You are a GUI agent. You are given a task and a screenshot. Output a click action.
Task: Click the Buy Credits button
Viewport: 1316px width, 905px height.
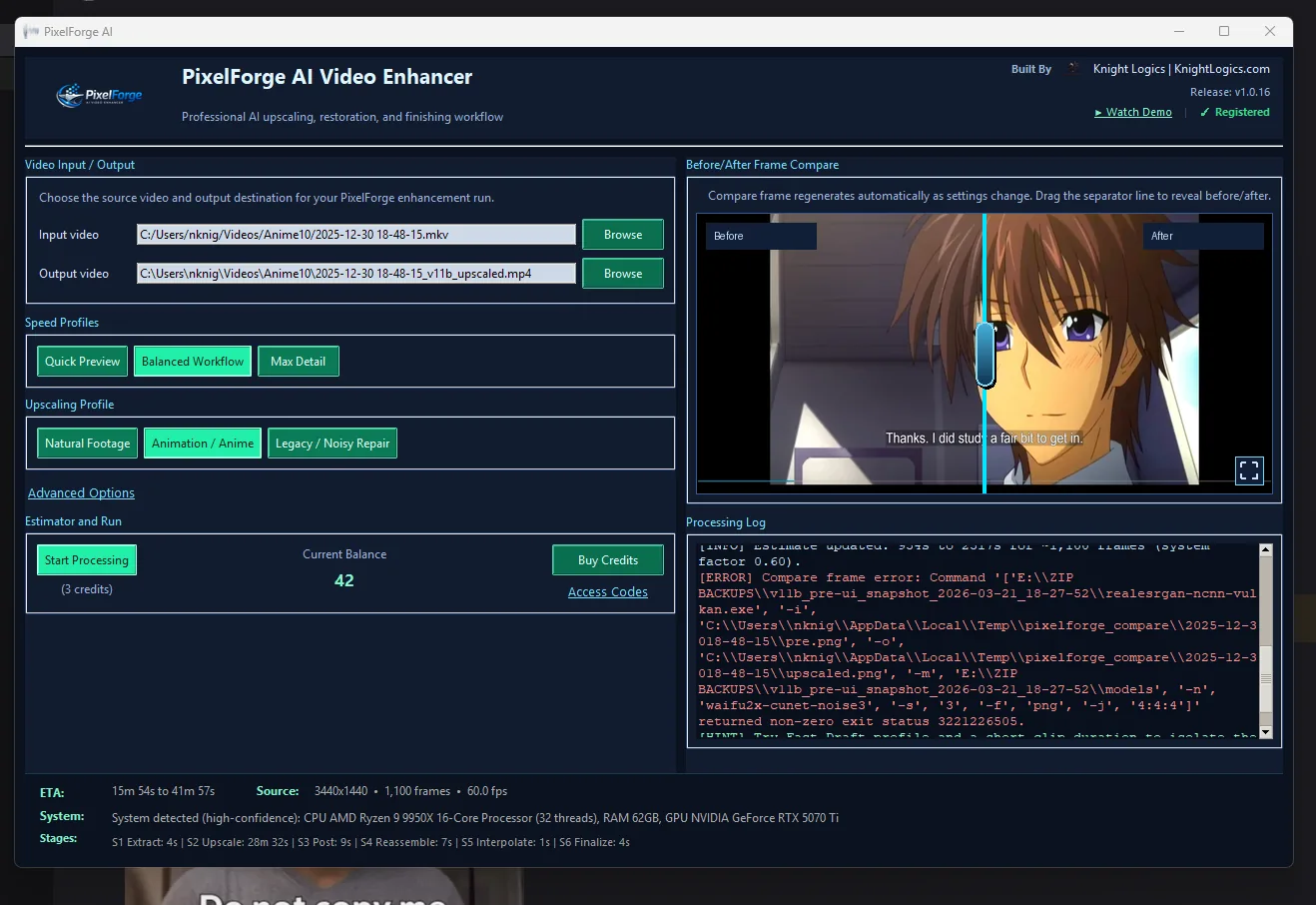tap(608, 560)
